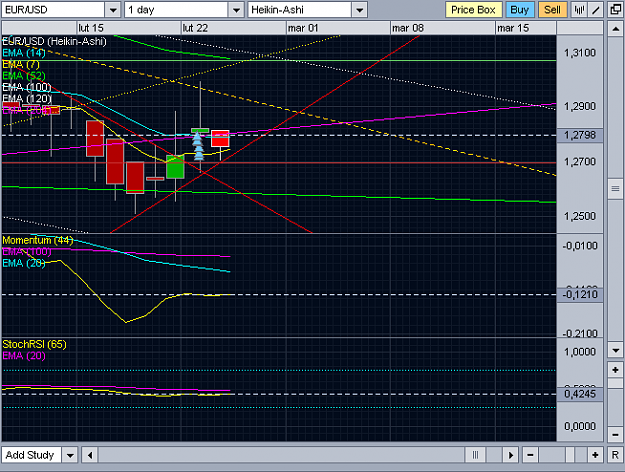The image size is (625, 472).
Task: Click the 0,4245 StochRSI value marker
Action: [x=580, y=394]
